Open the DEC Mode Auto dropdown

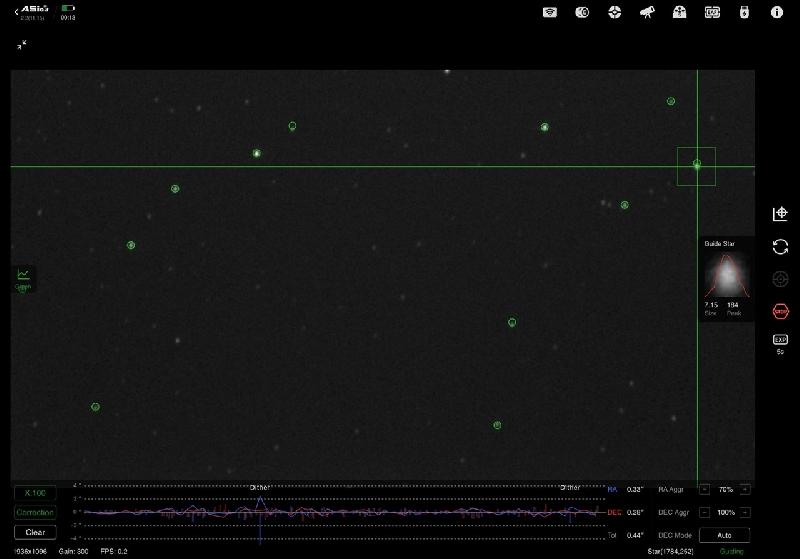tap(724, 535)
